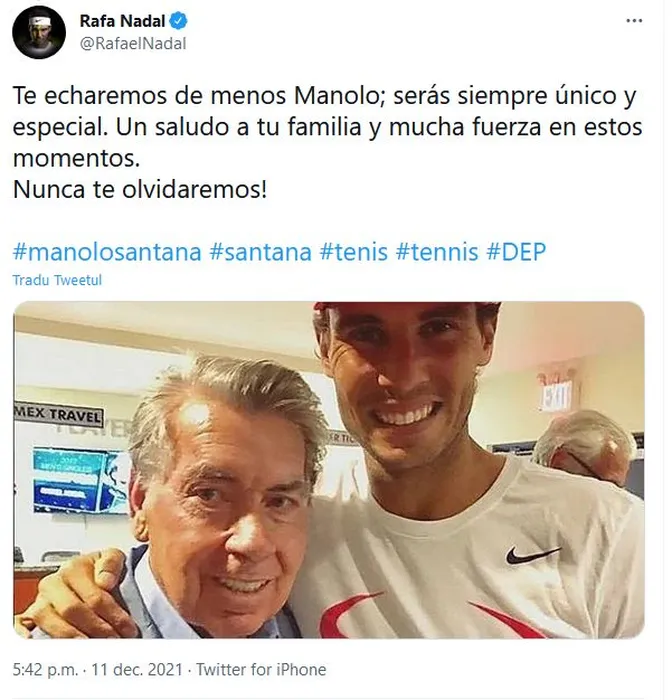Click the Rafa Nadal display name
Screen dimensions: 672x700
[122, 21]
